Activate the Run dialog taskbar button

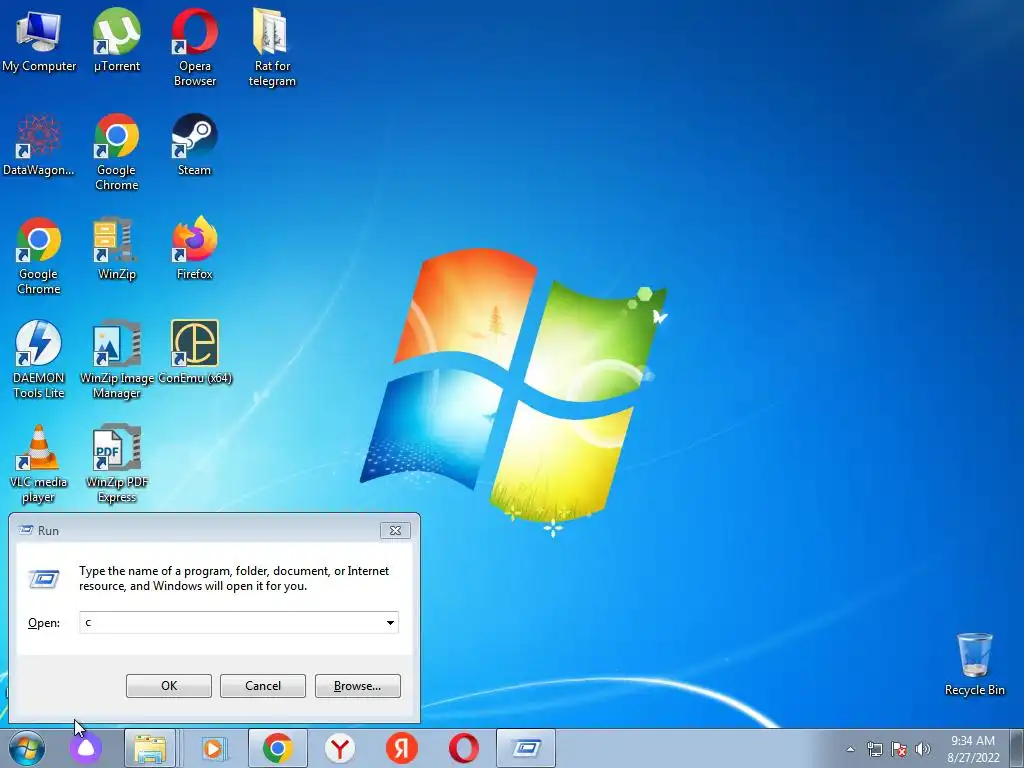tap(526, 748)
